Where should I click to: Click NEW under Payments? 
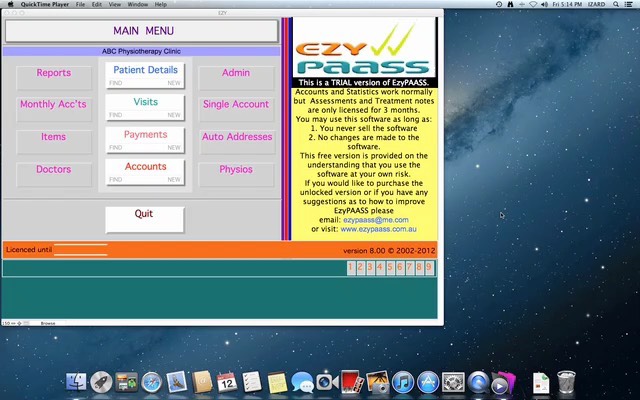(174, 147)
